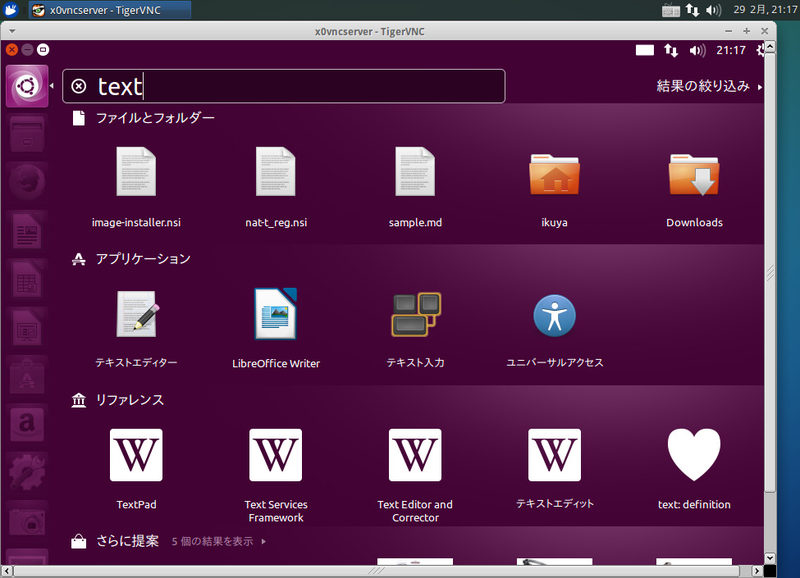Open Text Services Framework reference
Screen dimensions: 800x578
[276, 475]
